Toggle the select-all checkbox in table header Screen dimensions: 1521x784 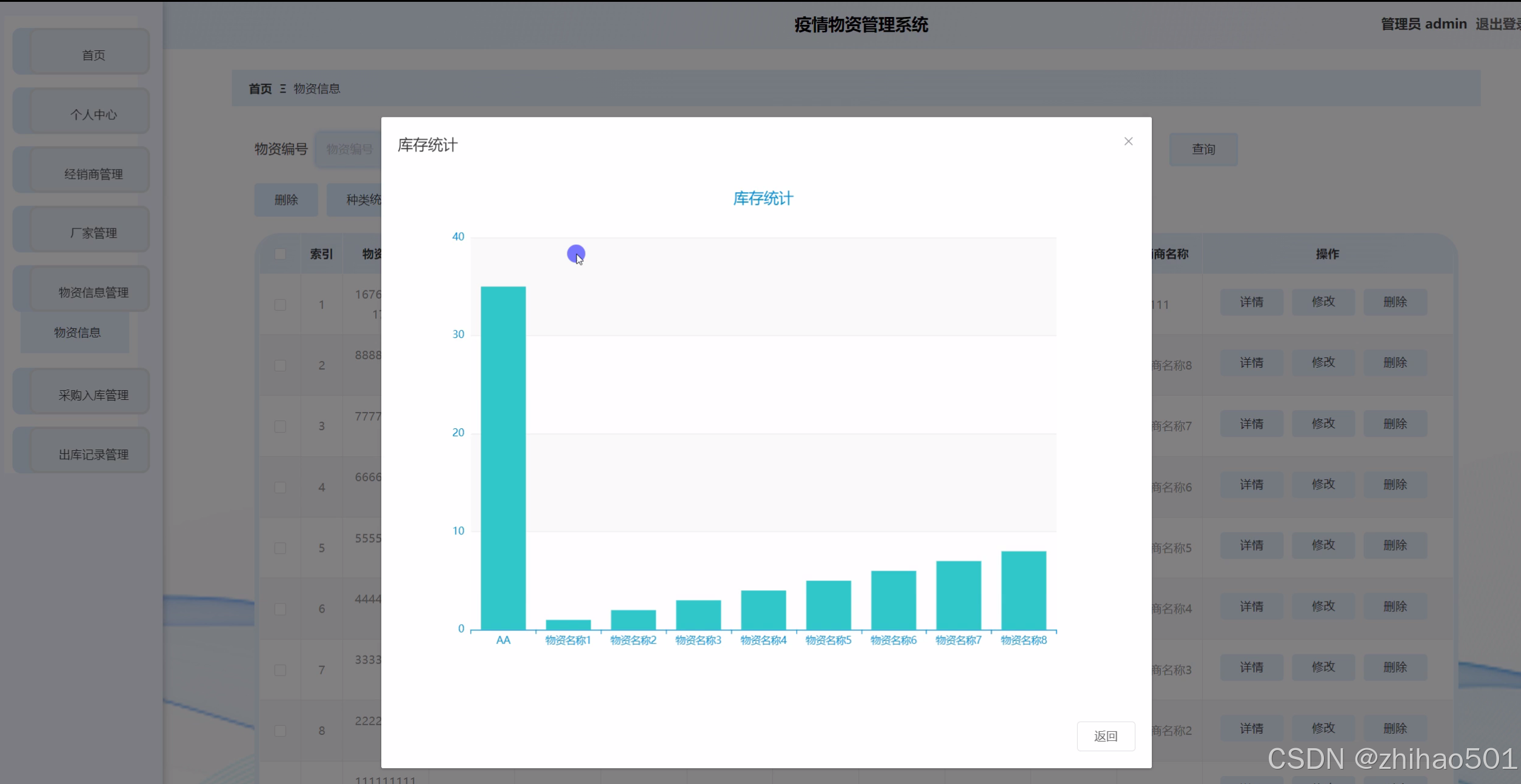tap(280, 254)
